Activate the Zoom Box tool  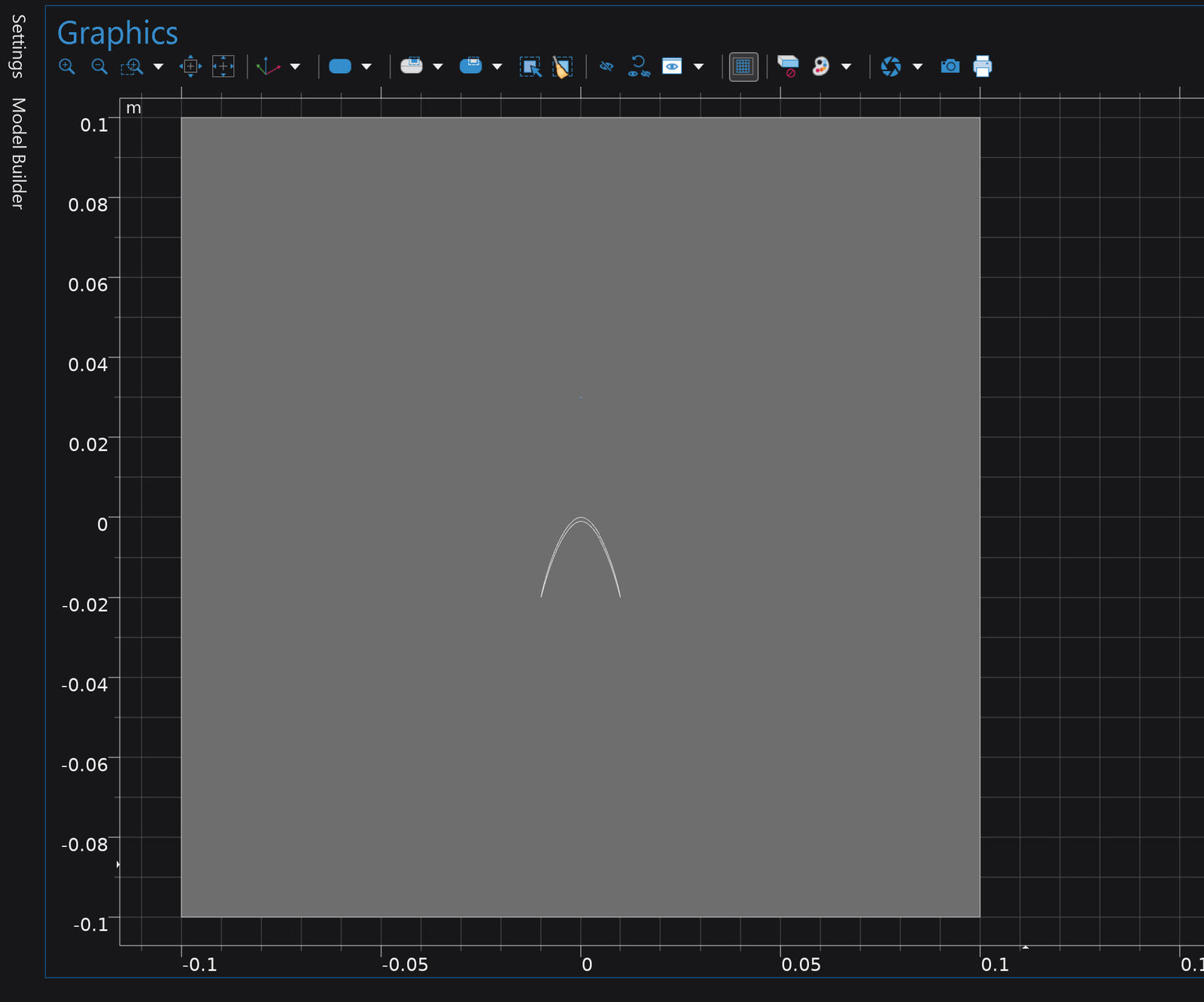132,66
